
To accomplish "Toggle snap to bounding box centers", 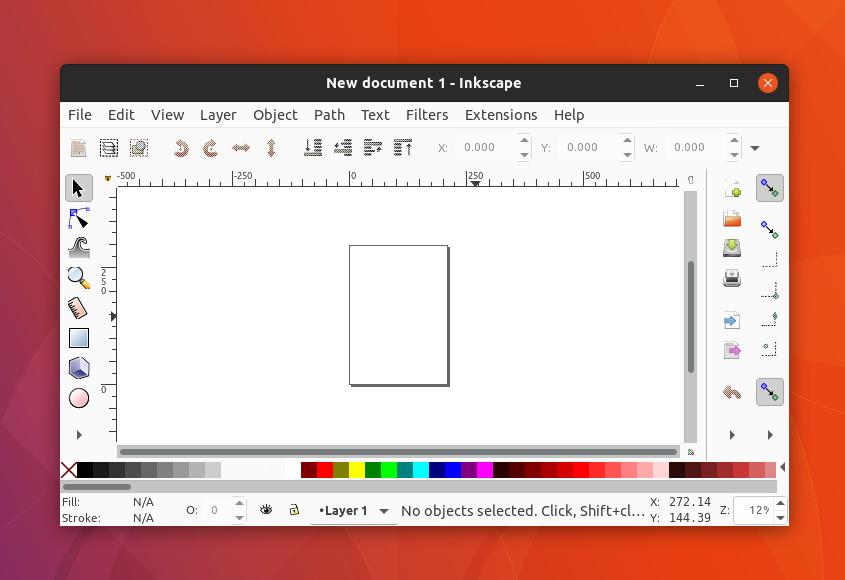I will click(770, 350).
